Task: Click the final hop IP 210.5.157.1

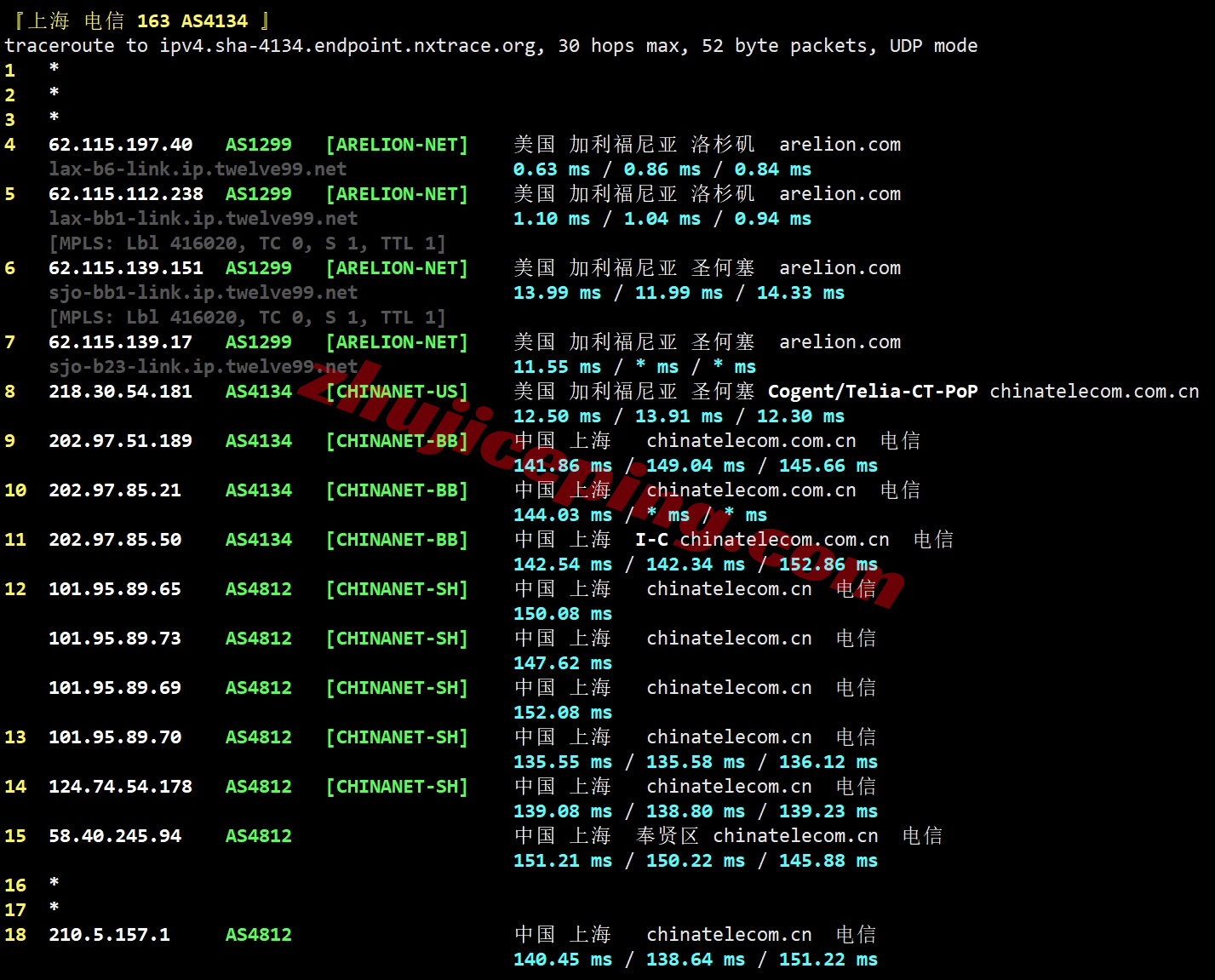Action: pos(109,935)
